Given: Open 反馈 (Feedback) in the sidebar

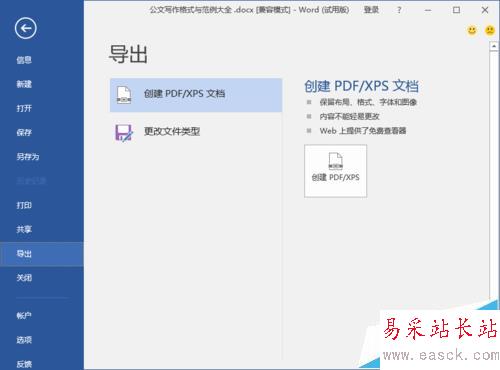Looking at the screenshot, I should click(24, 363).
